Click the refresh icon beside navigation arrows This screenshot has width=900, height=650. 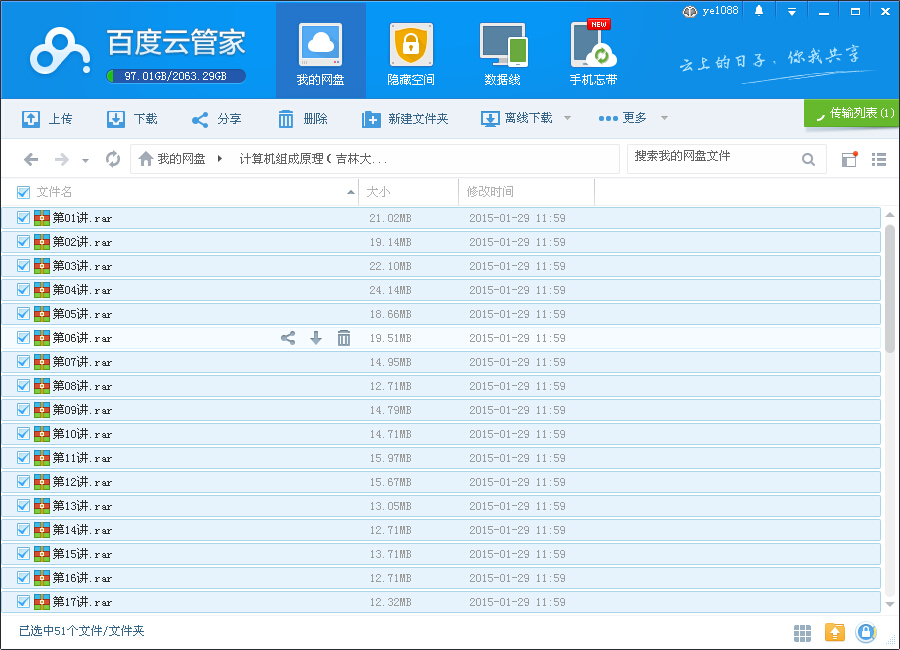coord(113,159)
